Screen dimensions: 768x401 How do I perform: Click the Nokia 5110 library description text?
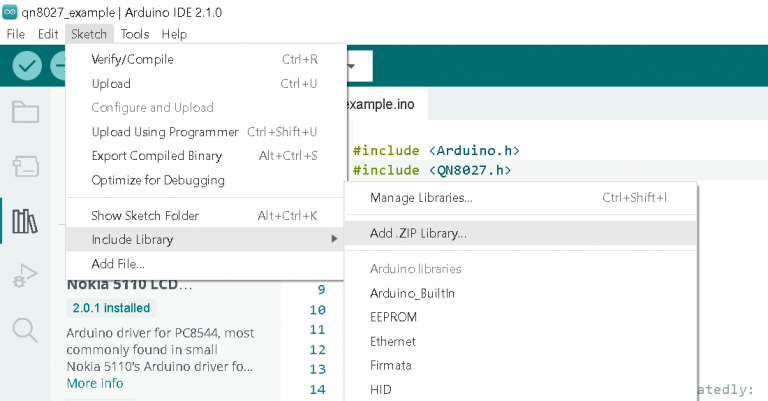pyautogui.click(x=160, y=350)
